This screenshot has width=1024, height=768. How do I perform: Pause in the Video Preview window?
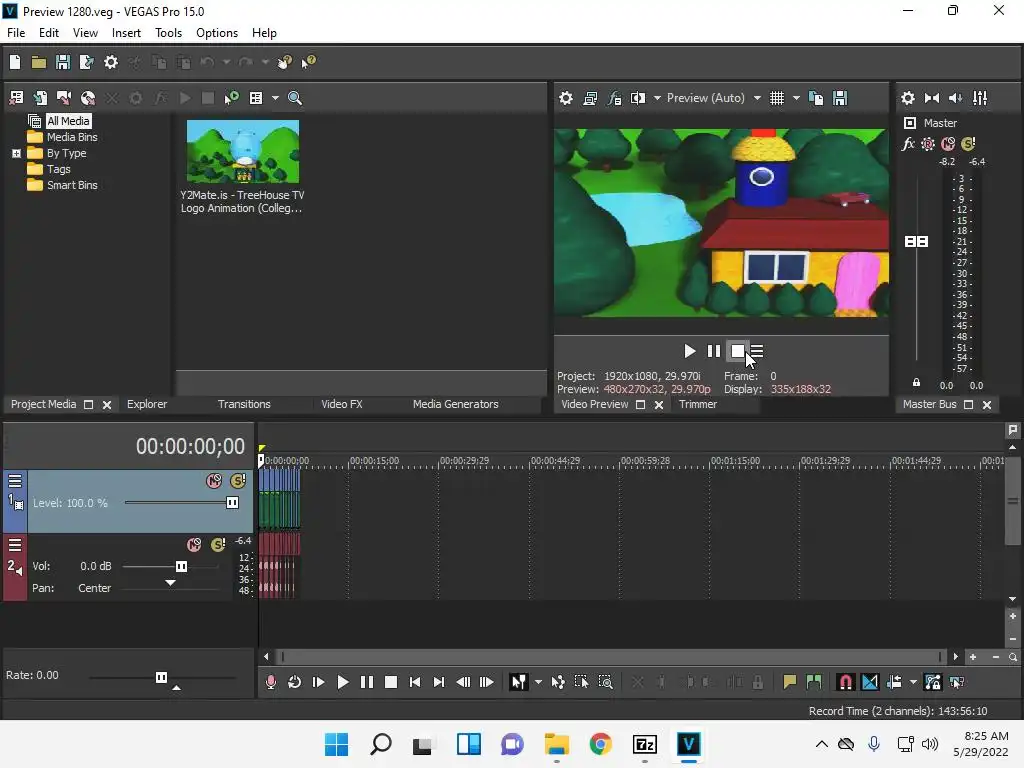coord(714,351)
